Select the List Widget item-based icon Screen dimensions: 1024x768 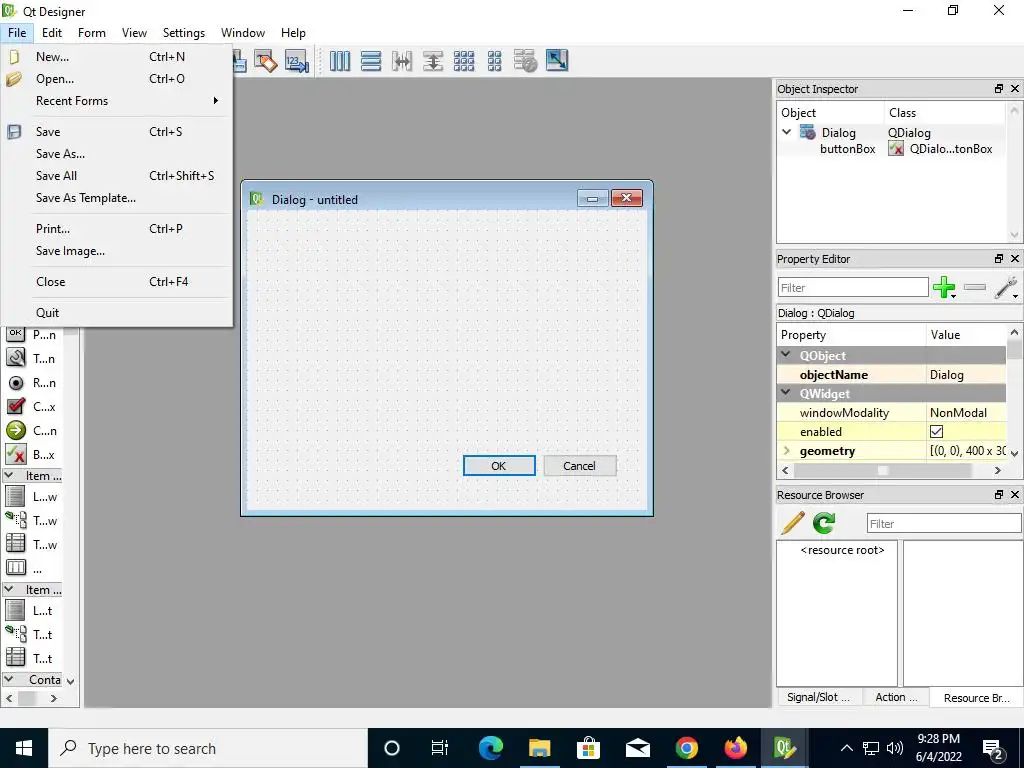15,610
